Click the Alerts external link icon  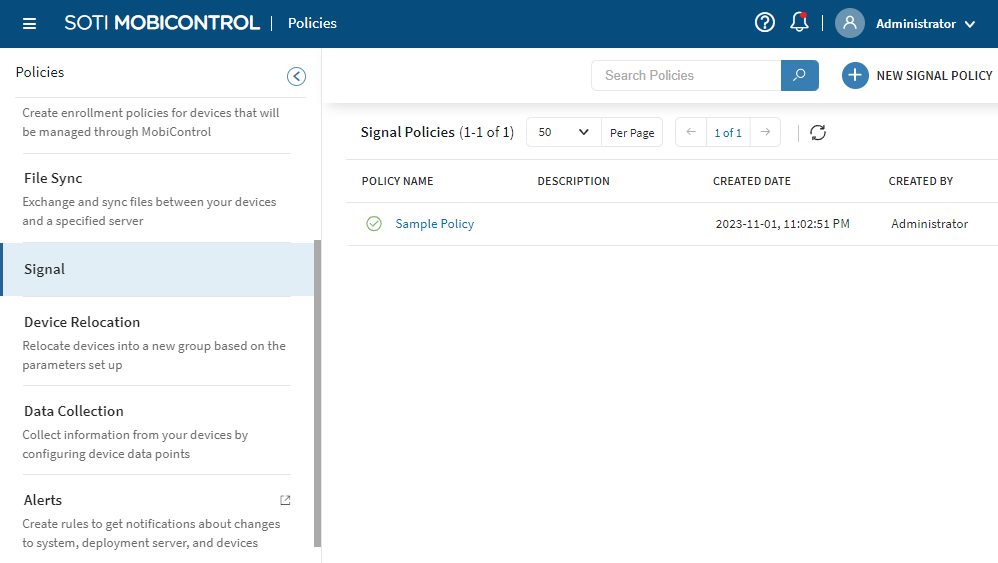click(285, 500)
